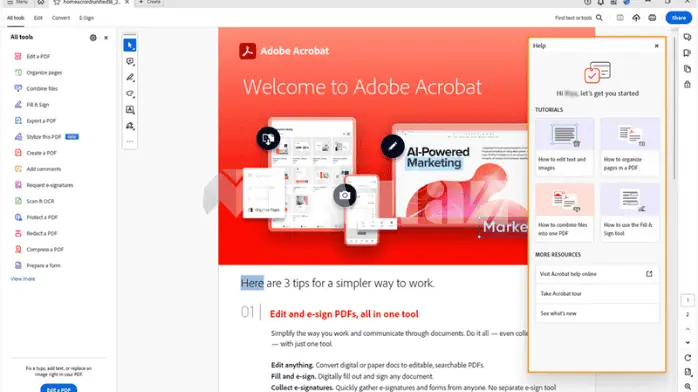
Task: Open page thumbnails panel in right rail
Action: [687, 69]
